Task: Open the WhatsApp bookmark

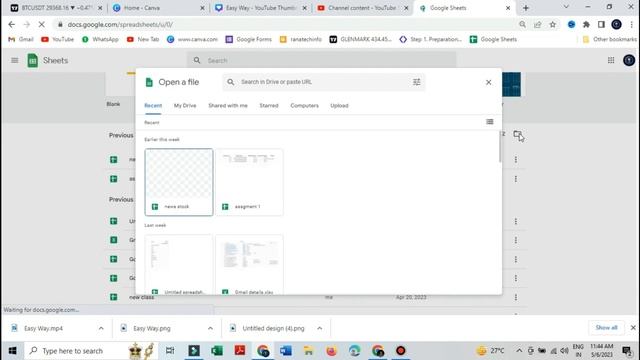Action: [x=100, y=39]
